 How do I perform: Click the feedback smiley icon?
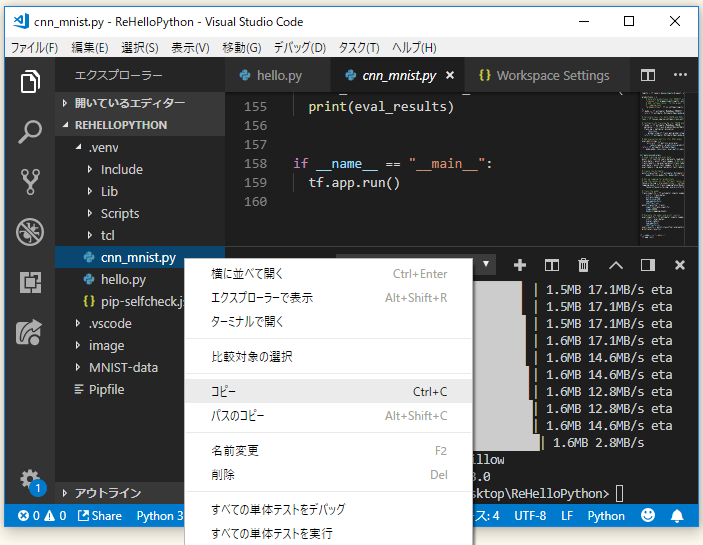coord(647,515)
